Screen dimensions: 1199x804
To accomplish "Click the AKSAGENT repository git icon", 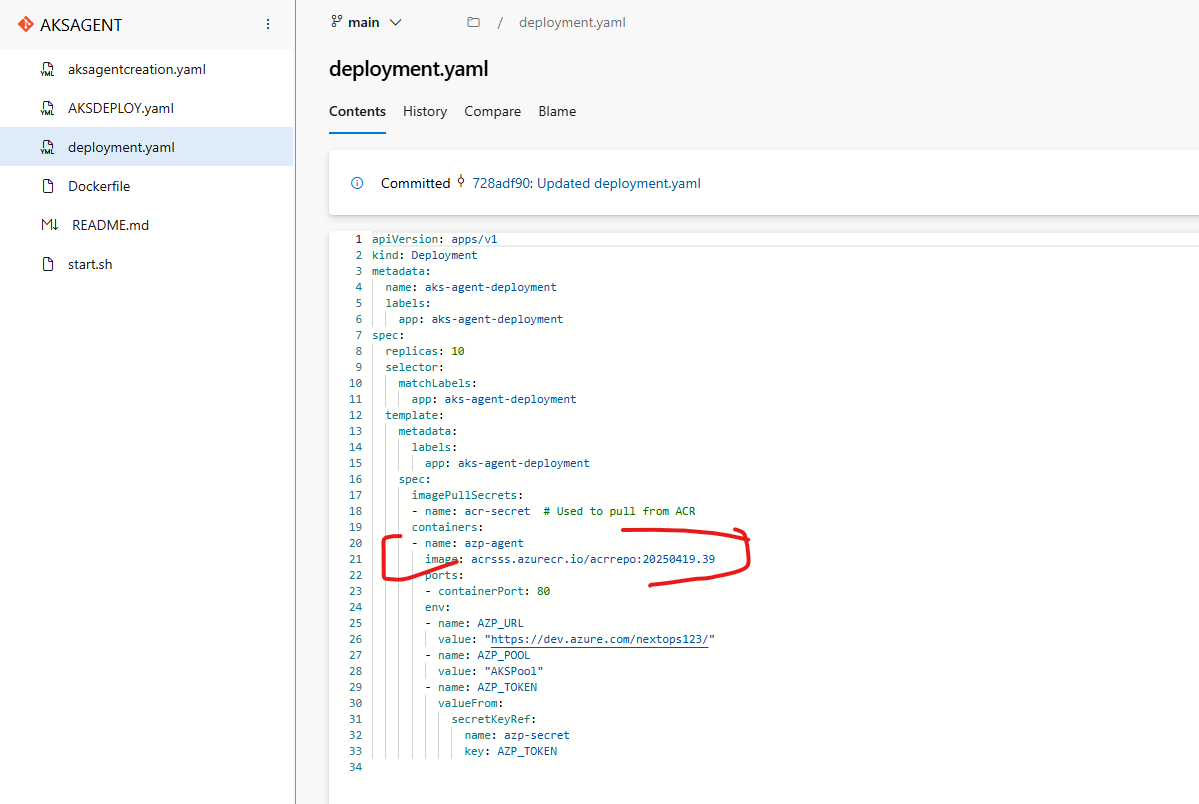I will pyautogui.click(x=25, y=24).
